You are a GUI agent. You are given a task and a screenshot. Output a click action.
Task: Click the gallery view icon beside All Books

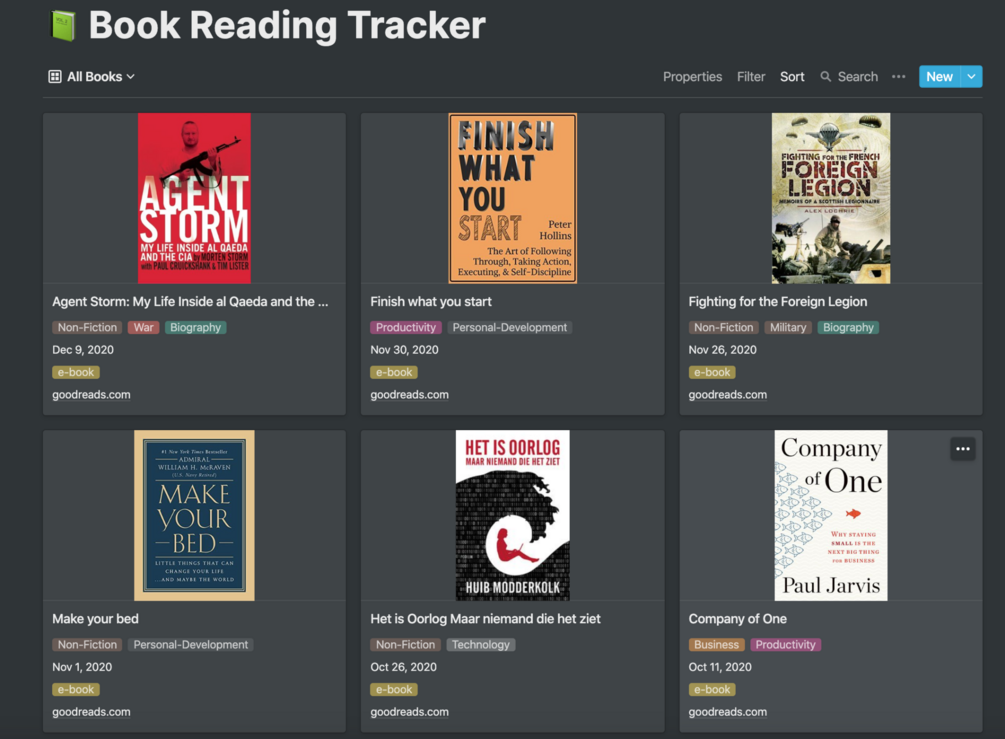pyautogui.click(x=55, y=77)
